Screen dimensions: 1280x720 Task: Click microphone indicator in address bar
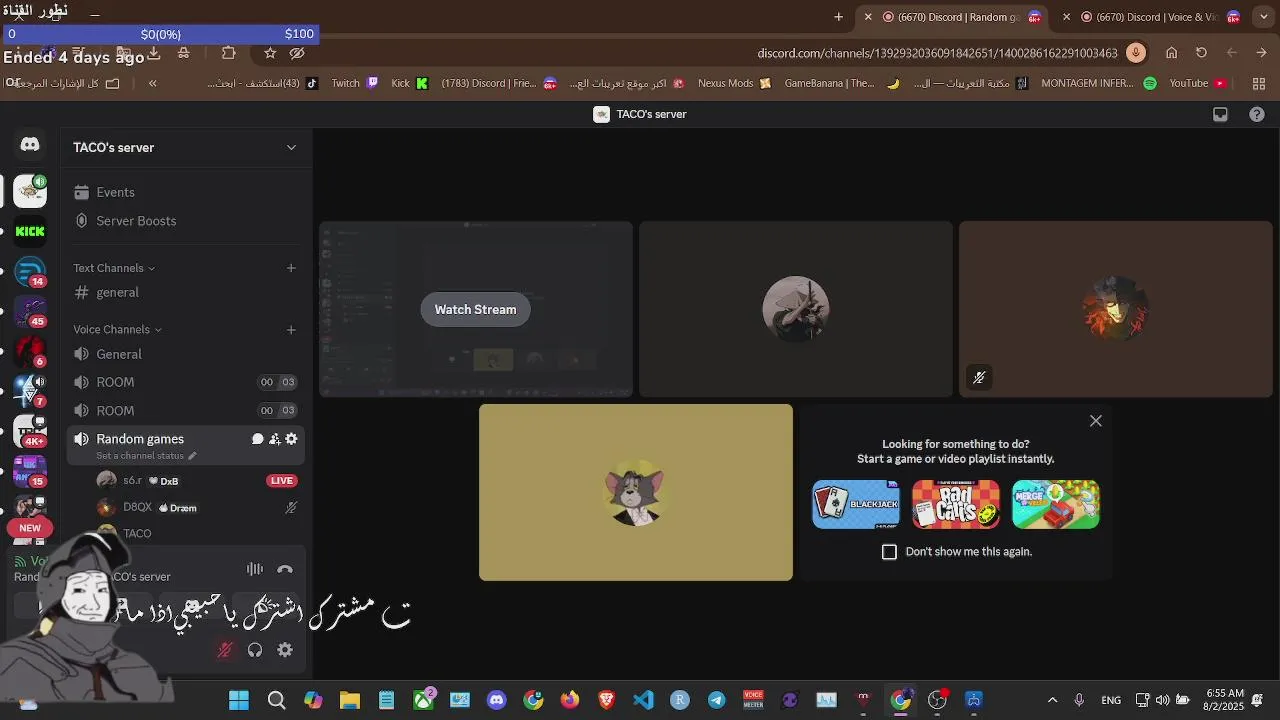click(1135, 53)
